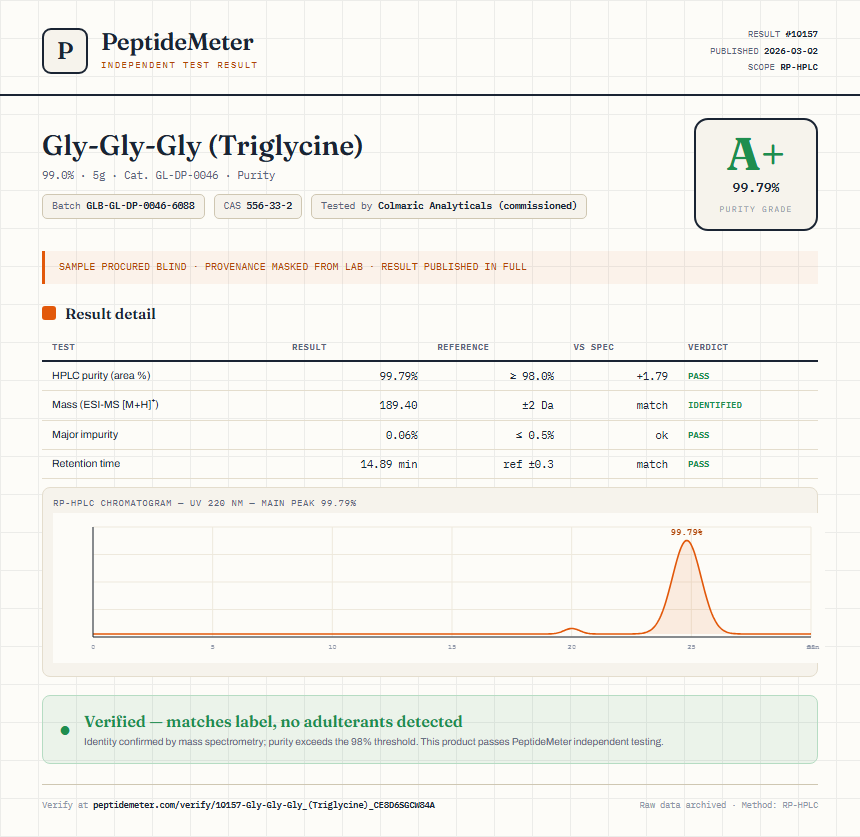Click the Gly-Gly-Gly (Triglycine) title
The height and width of the screenshot is (837, 860).
[202, 145]
